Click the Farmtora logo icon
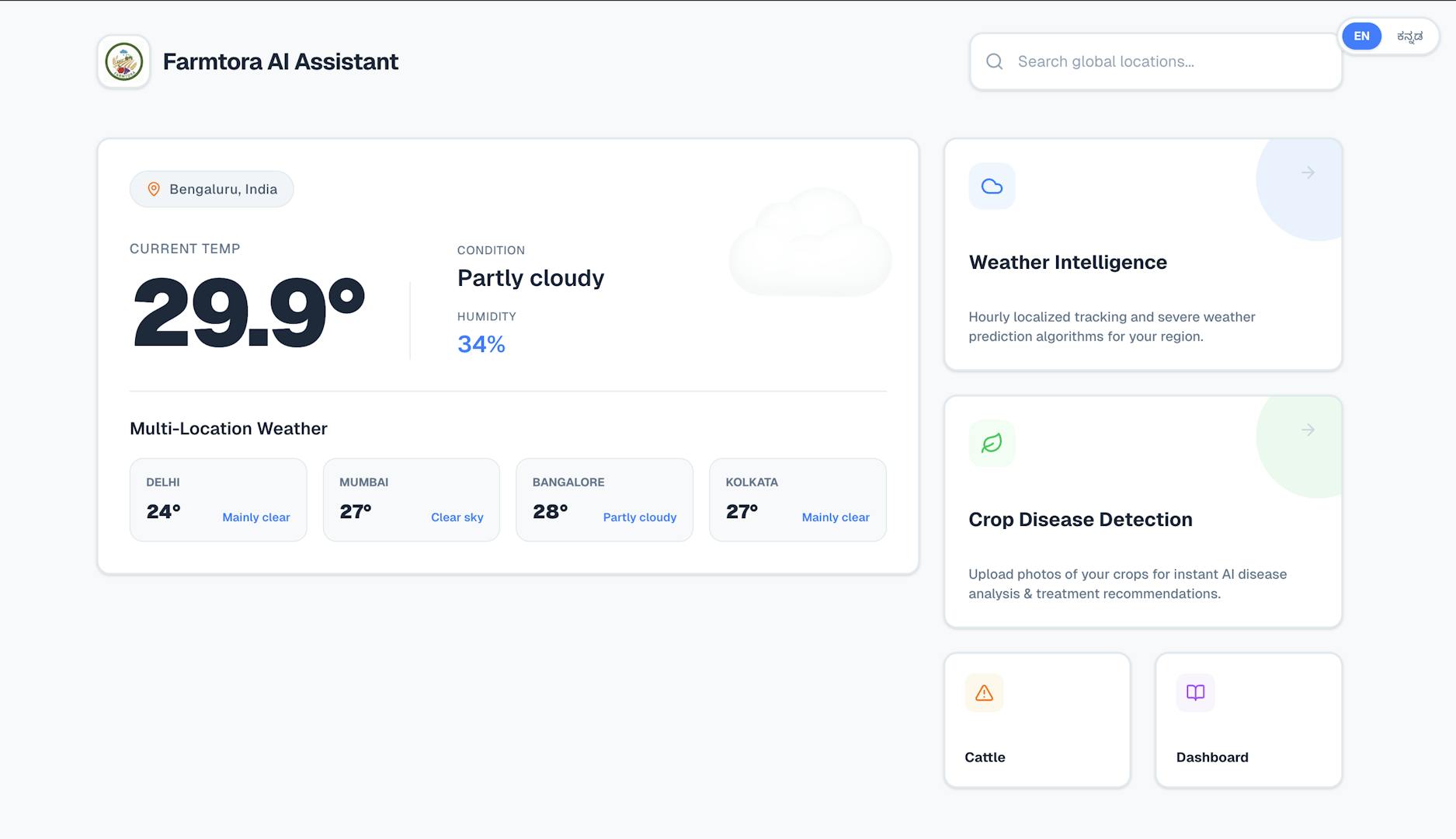This screenshot has width=1456, height=839. coord(123,61)
